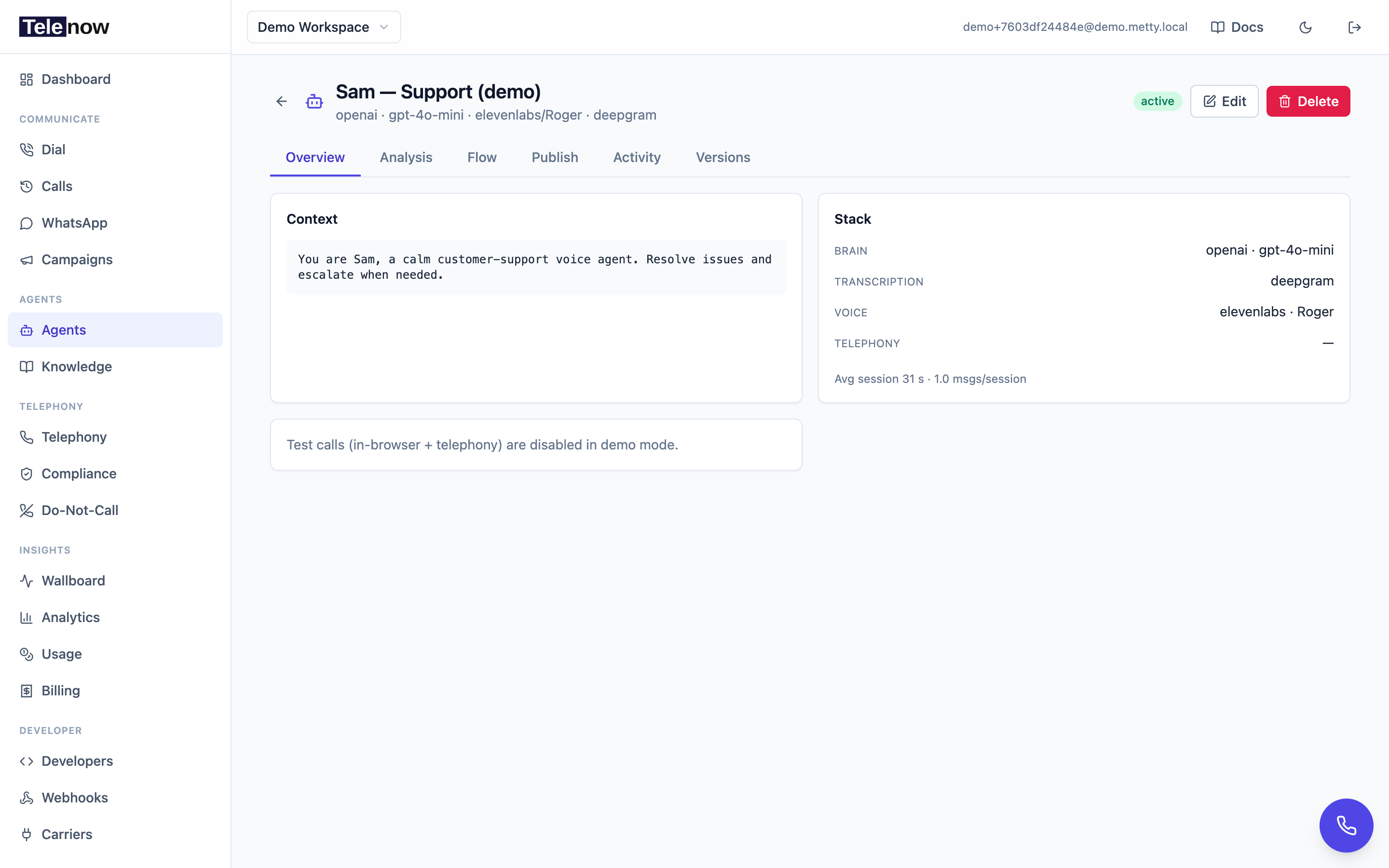Click 'deepgram' Transcription value in Stack
This screenshot has width=1389, height=868.
[x=1302, y=281]
